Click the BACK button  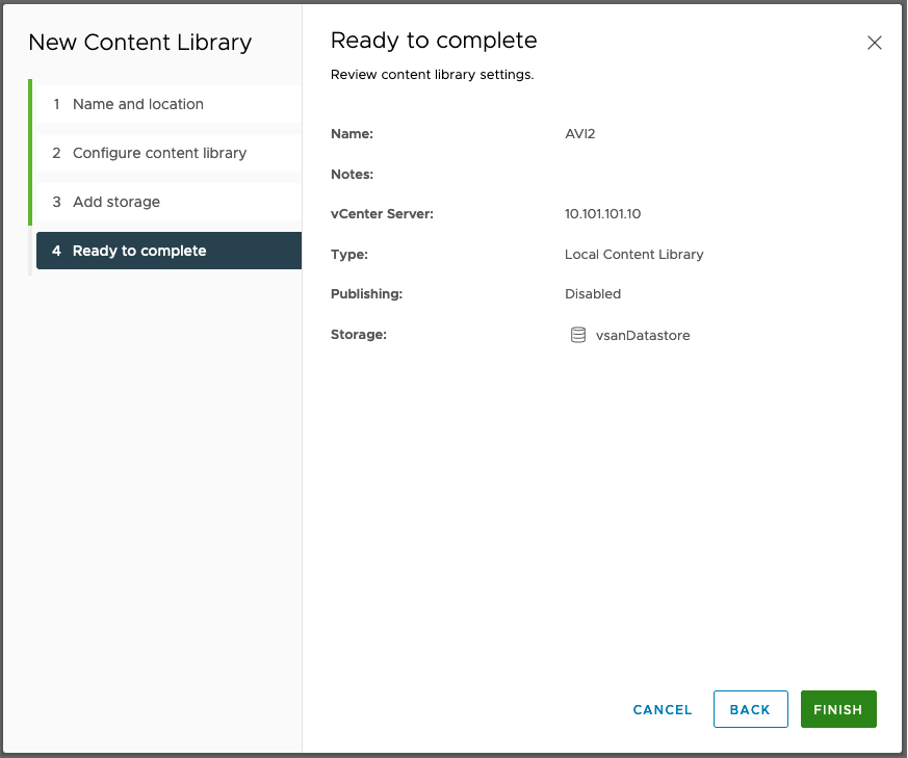tap(750, 709)
